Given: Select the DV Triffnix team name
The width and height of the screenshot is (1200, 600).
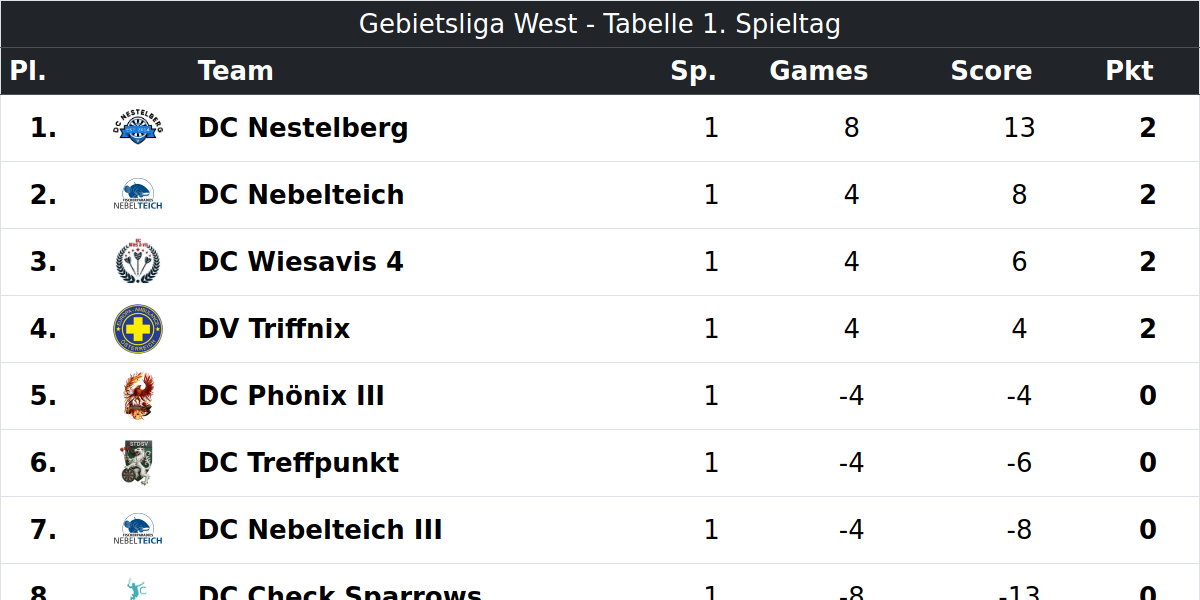Looking at the screenshot, I should [x=274, y=329].
